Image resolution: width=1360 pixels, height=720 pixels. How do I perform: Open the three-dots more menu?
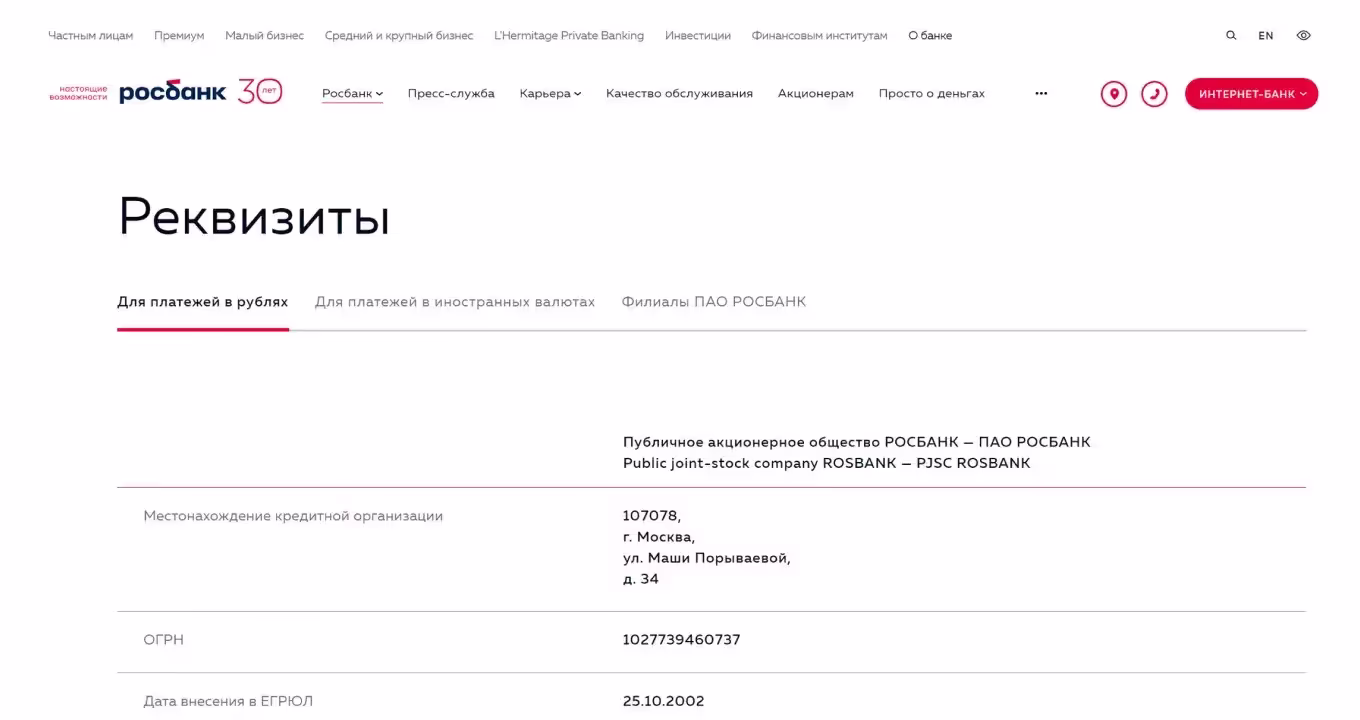(1041, 94)
